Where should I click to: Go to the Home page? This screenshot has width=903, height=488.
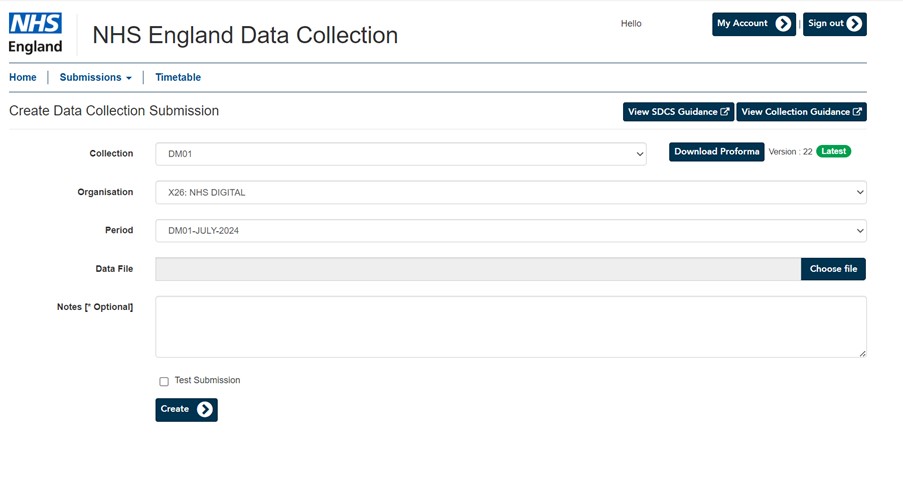tap(22, 77)
